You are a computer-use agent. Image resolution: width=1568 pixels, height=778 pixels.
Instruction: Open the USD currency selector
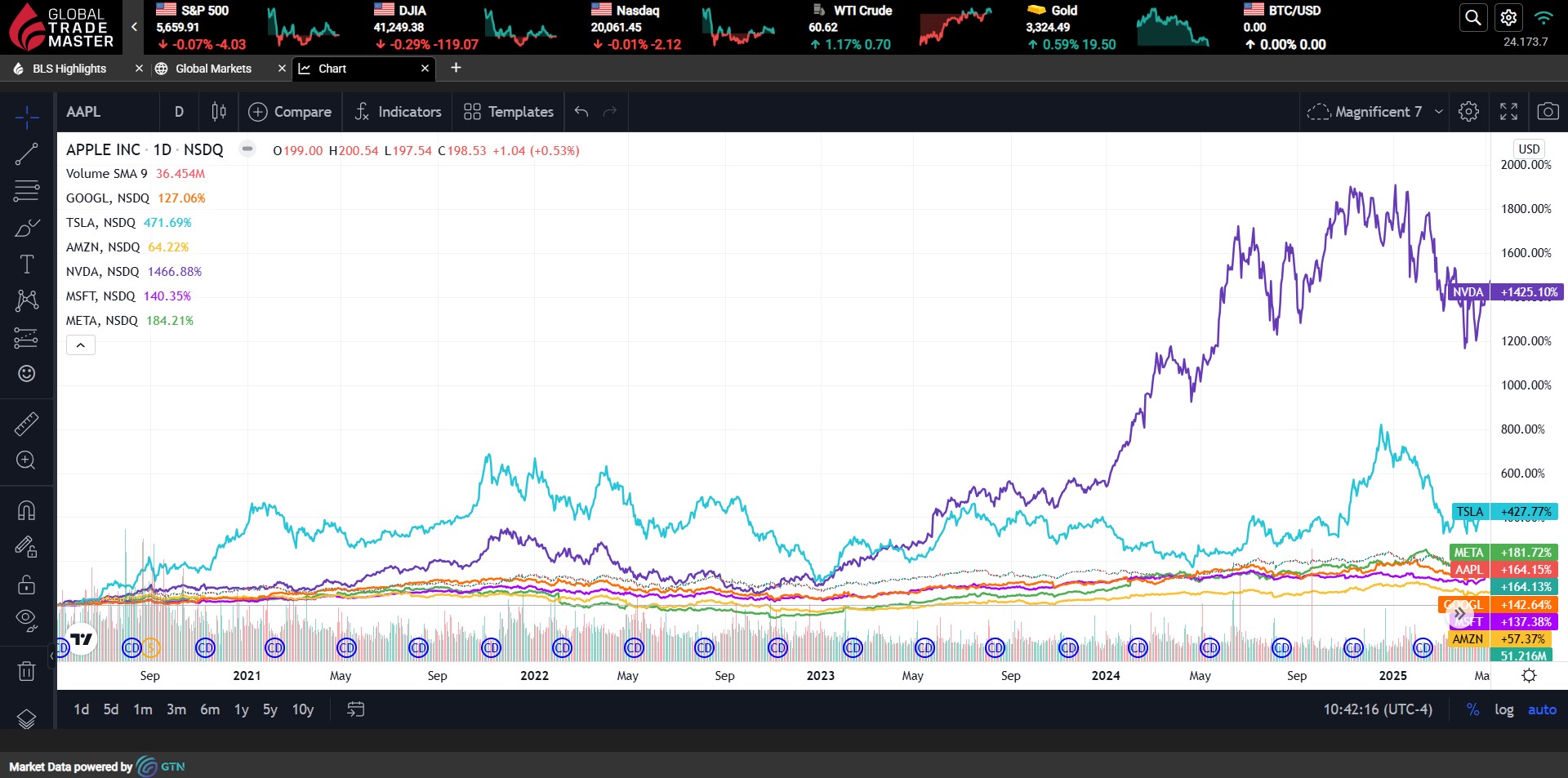1529,149
